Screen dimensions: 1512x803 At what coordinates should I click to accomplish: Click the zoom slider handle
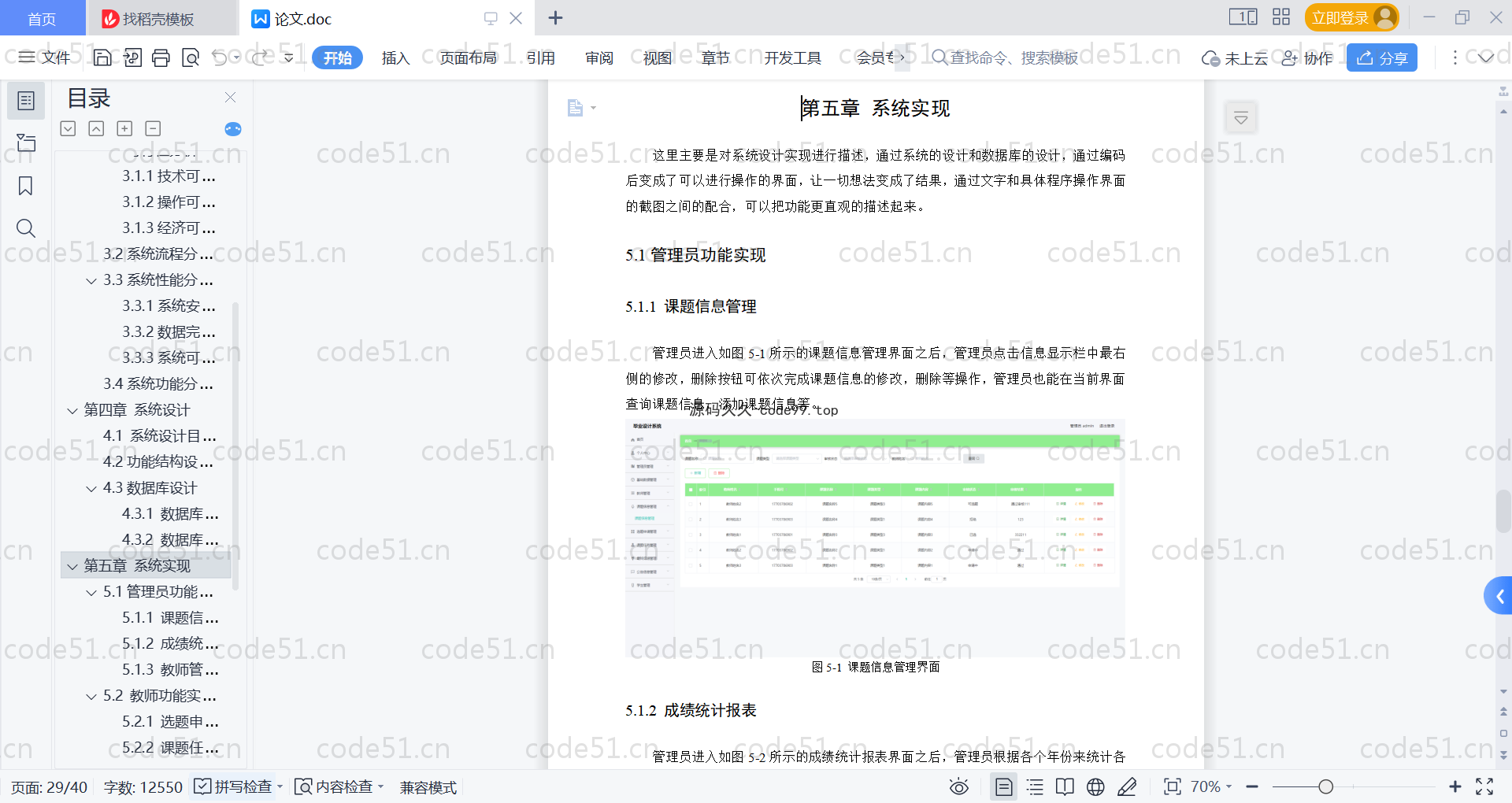coord(1326,786)
